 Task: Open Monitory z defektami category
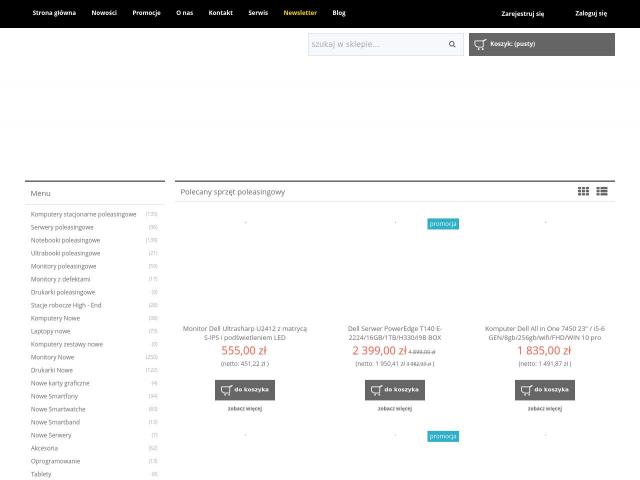(x=60, y=279)
